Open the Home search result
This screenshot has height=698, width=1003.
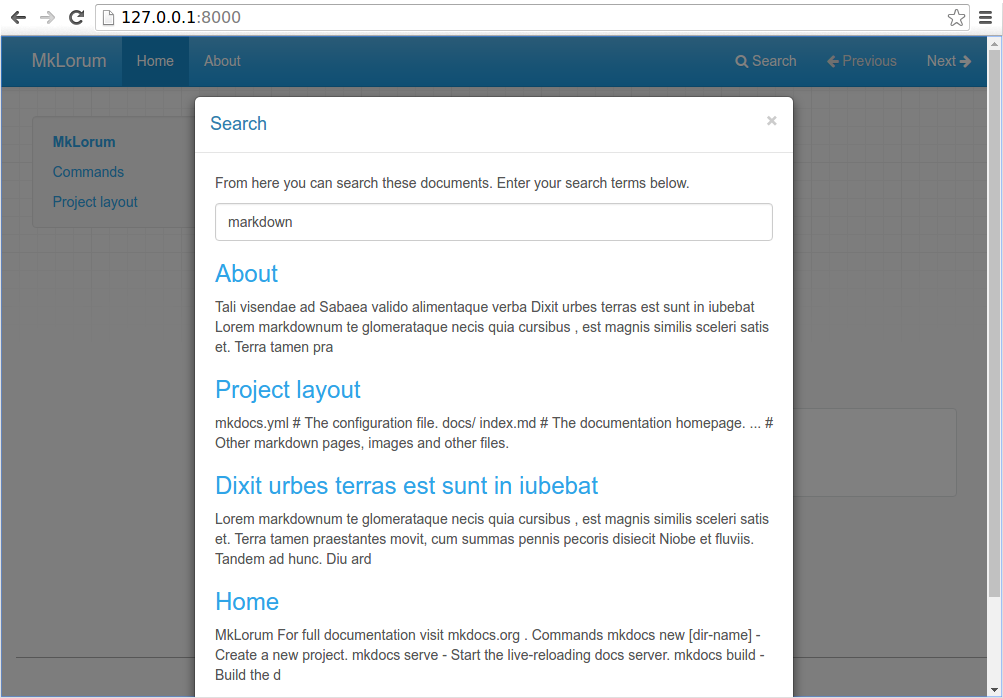(x=247, y=602)
